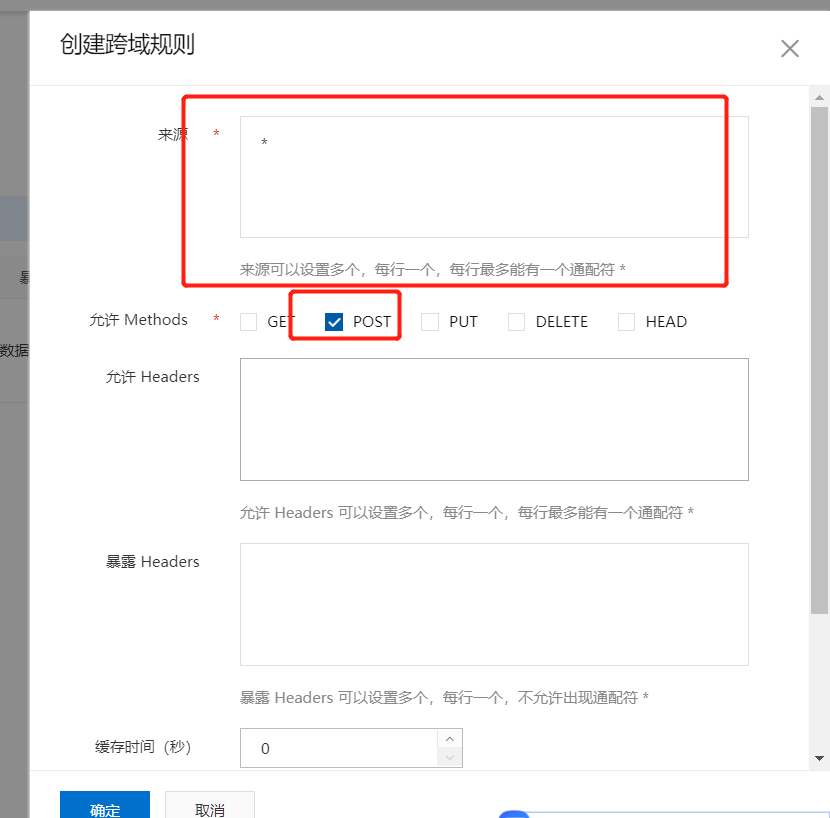This screenshot has height=818, width=830.
Task: Click the red asterisk next to 允许 Methods
Action: click(216, 319)
